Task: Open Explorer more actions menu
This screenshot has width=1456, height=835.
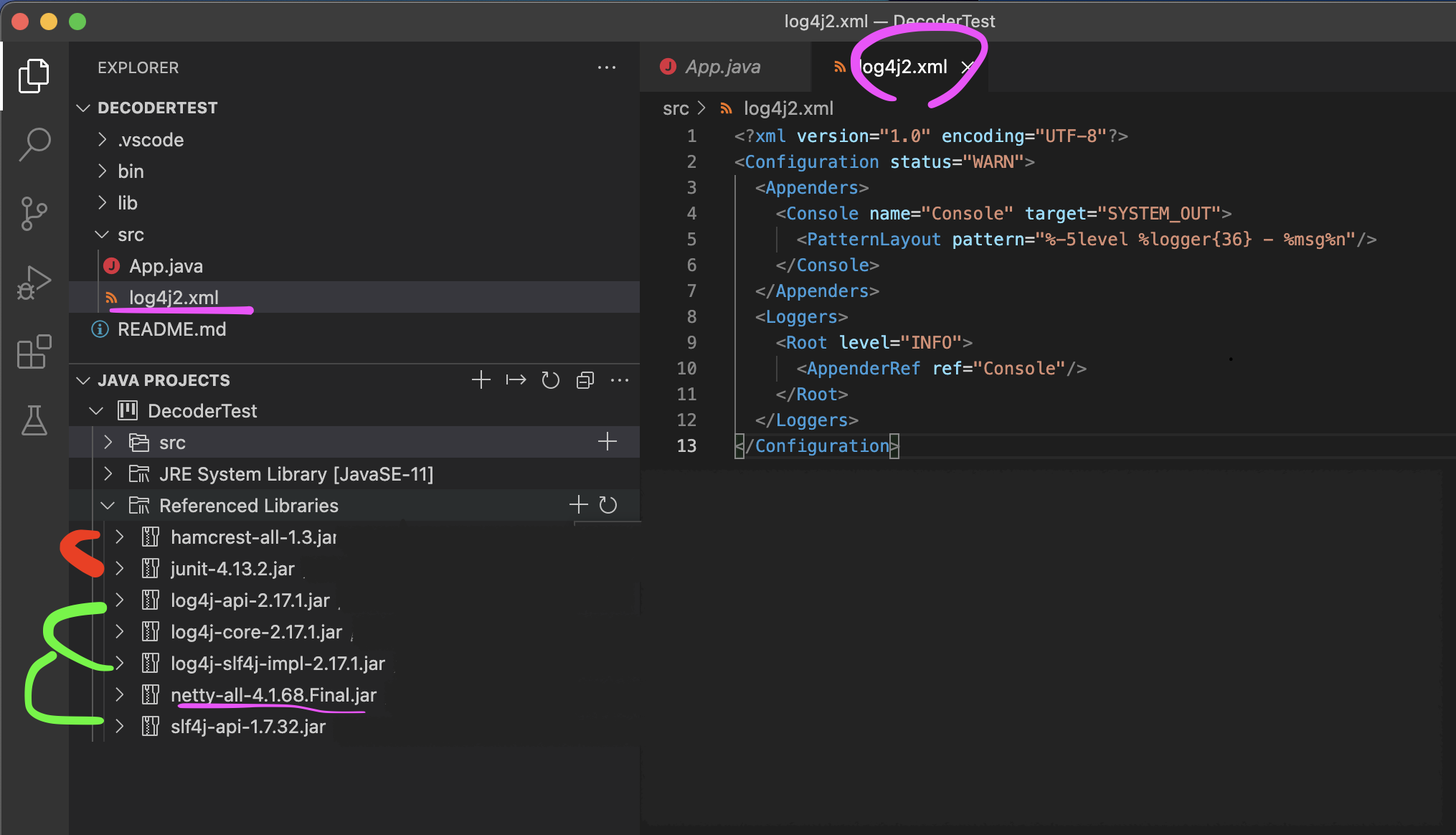Action: (607, 67)
